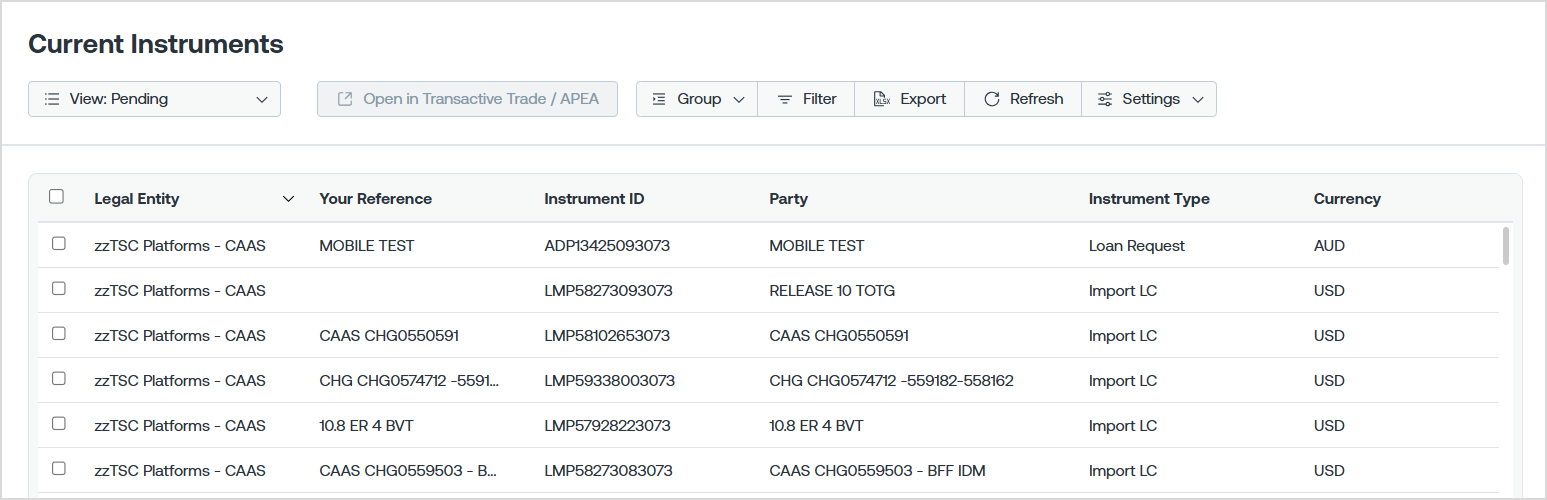Viewport: 1547px width, 500px height.
Task: Sort by the Your Reference column header
Action: pos(376,199)
